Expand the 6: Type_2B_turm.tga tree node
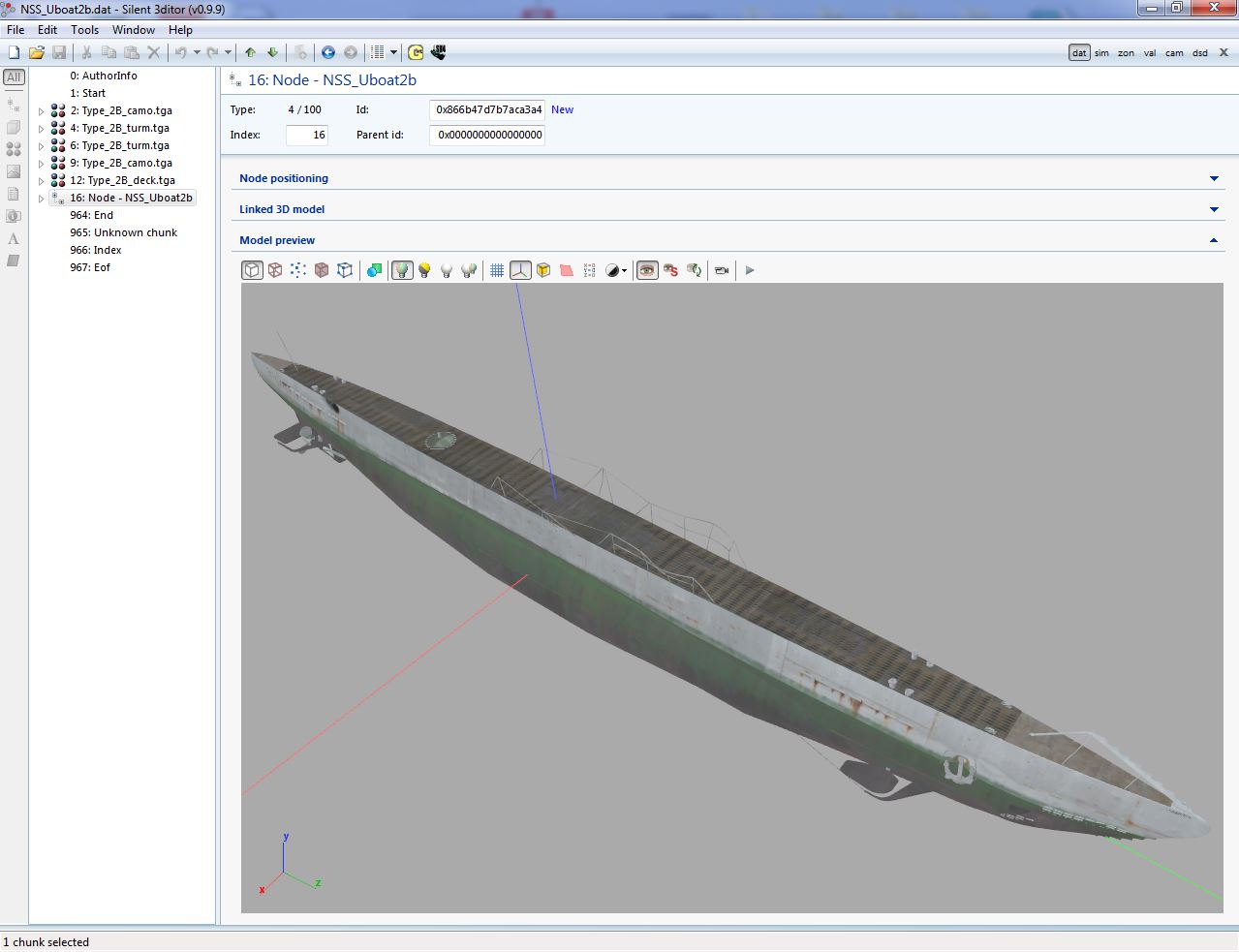Viewport: 1239px width, 952px height. click(41, 146)
